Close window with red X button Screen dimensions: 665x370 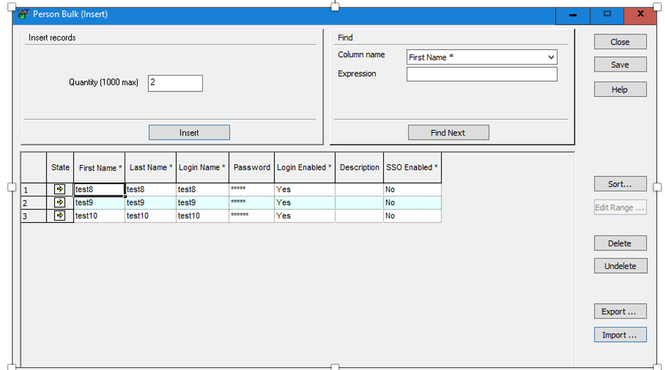pyautogui.click(x=640, y=15)
